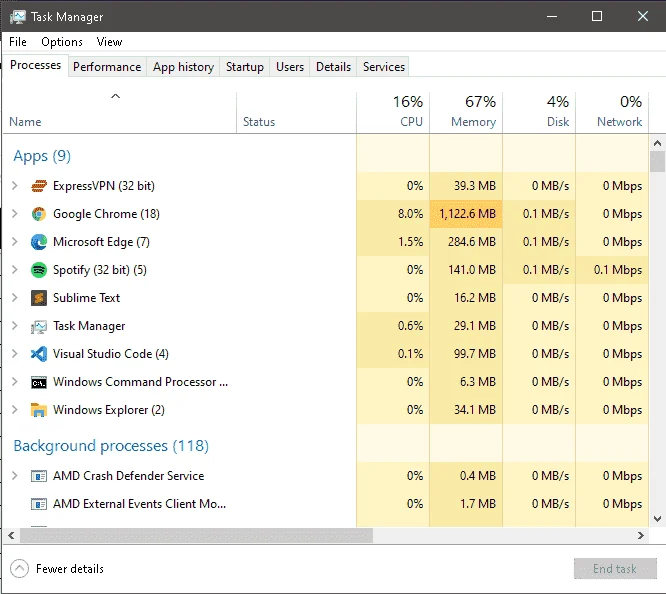Collapse view with Fewer details
This screenshot has width=666, height=594.
(x=57, y=569)
